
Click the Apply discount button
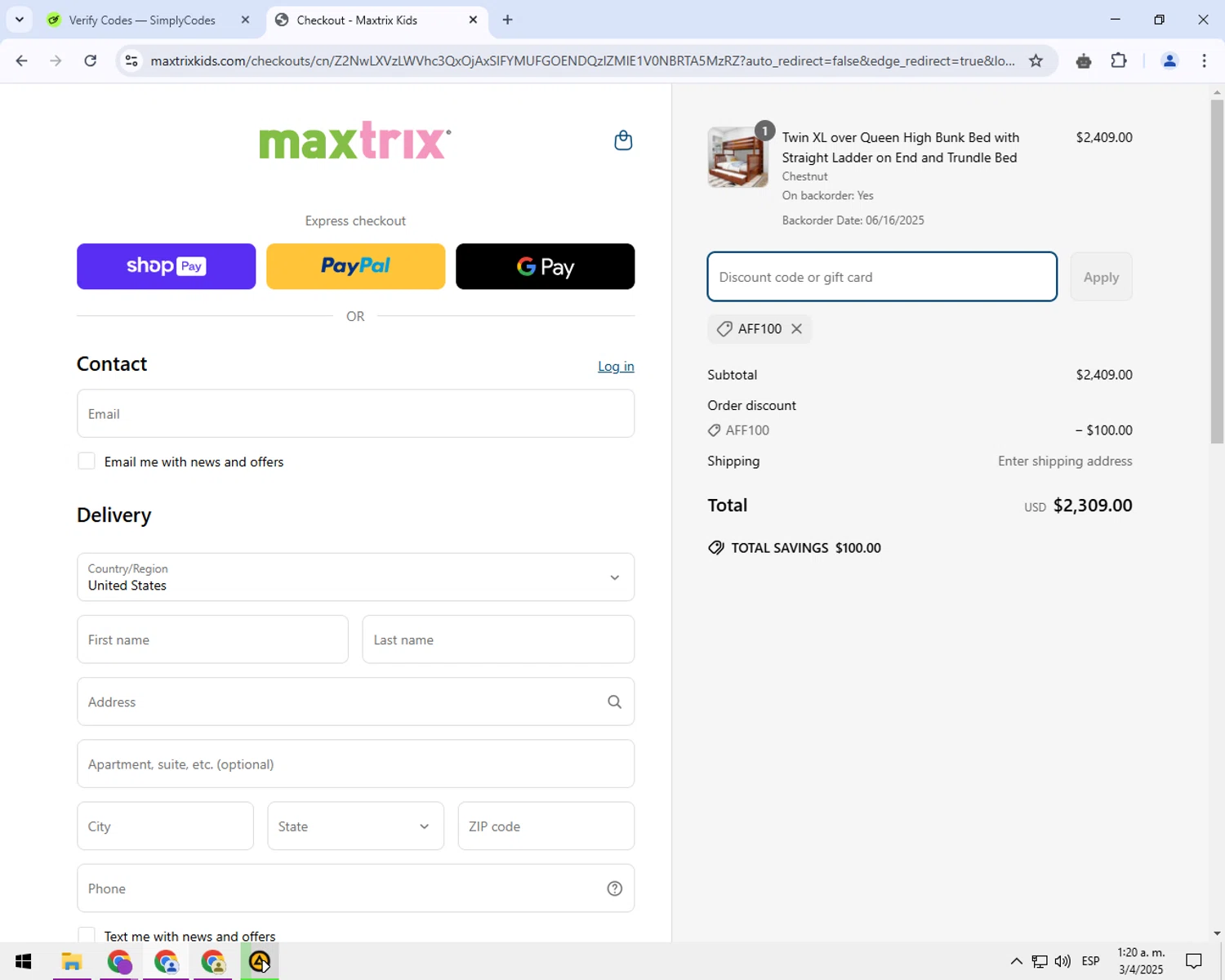click(1101, 277)
